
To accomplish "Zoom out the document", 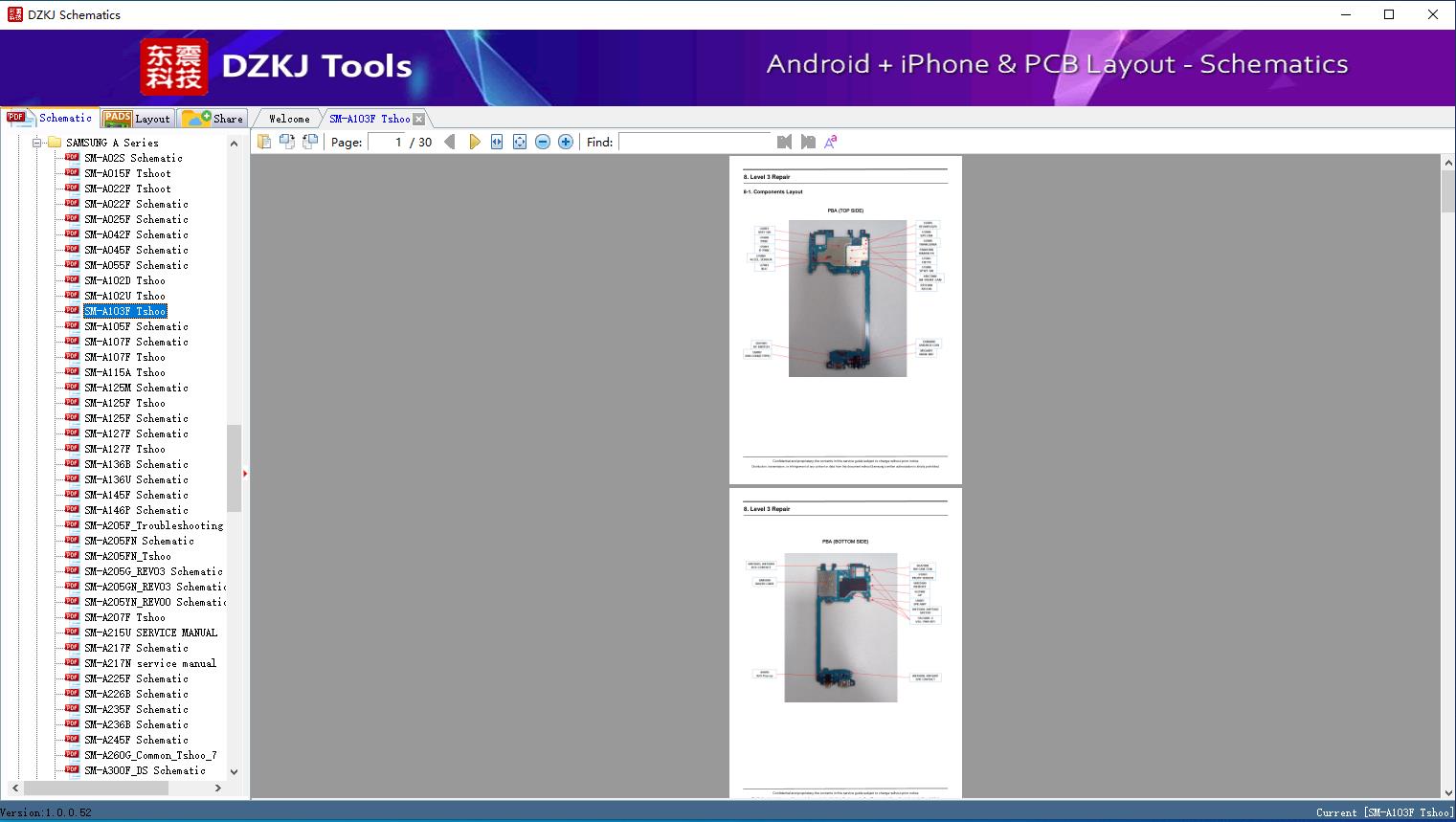I will [x=543, y=142].
